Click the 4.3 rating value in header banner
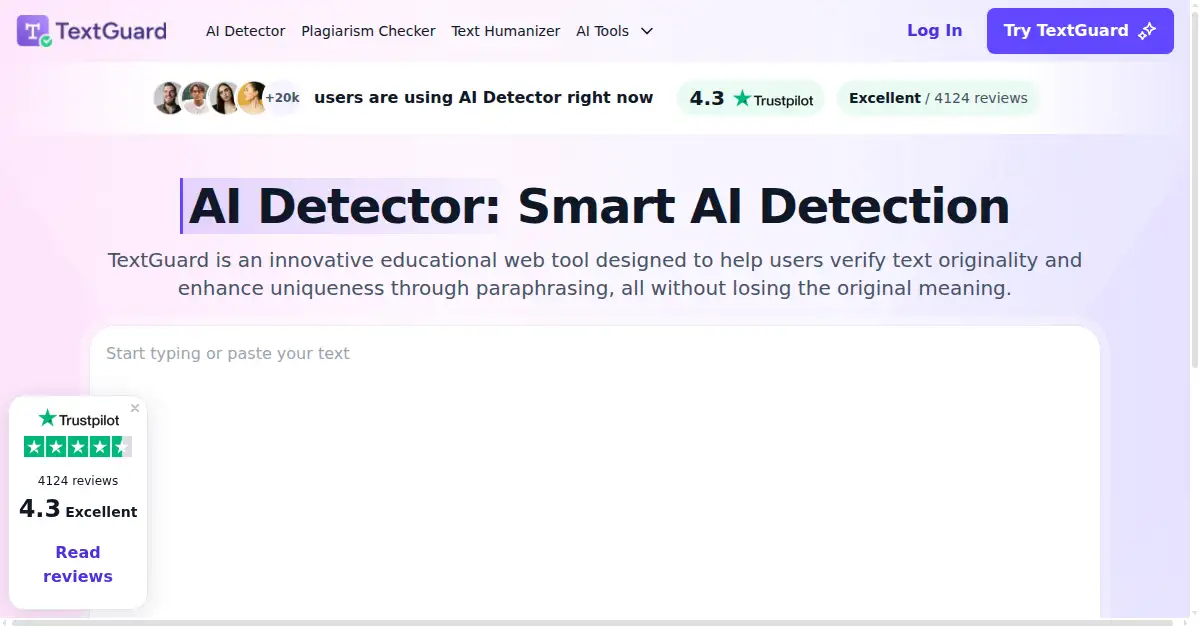The width and height of the screenshot is (1200, 628). coord(707,98)
